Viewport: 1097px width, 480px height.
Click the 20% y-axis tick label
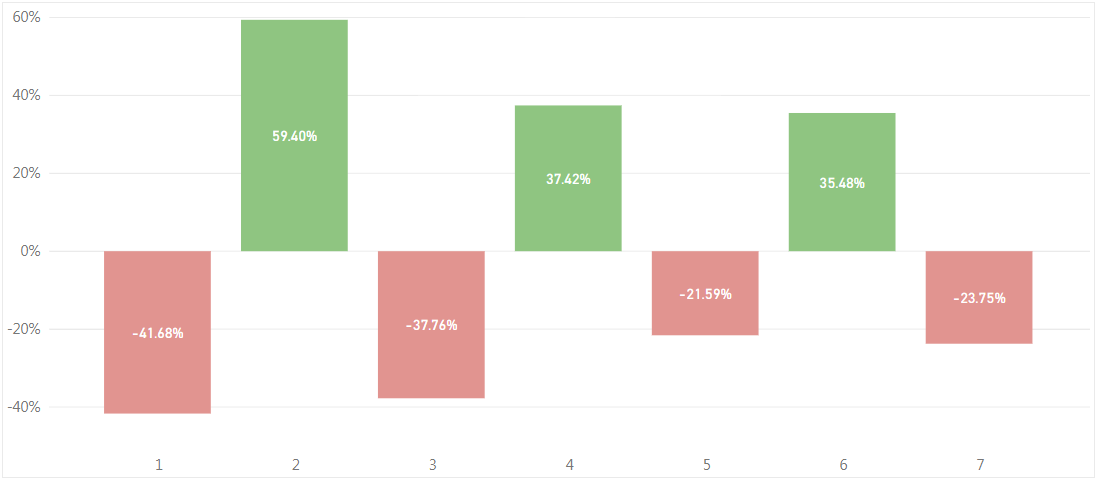coord(26,174)
